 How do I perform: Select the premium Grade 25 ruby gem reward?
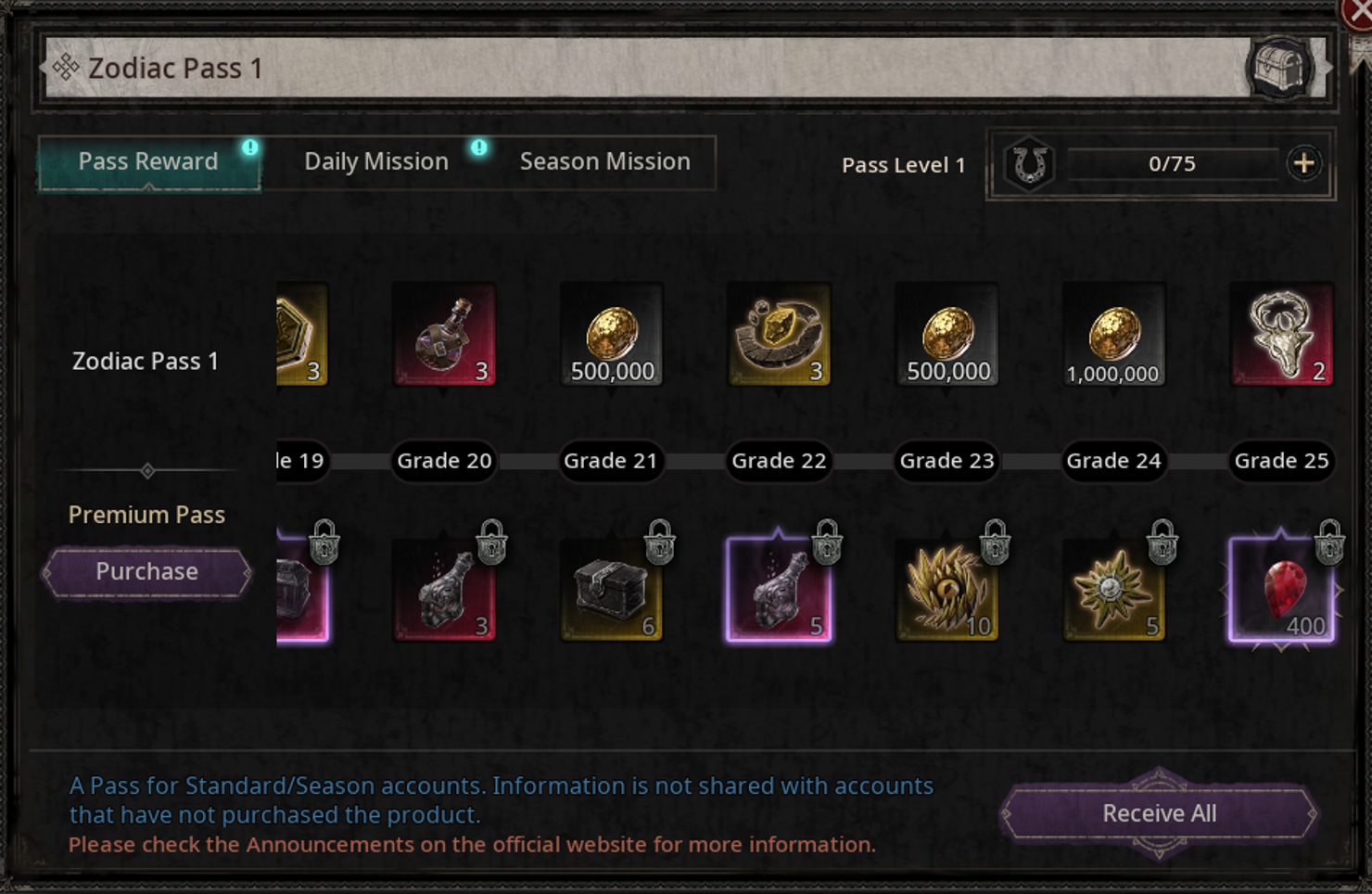coord(1281,590)
